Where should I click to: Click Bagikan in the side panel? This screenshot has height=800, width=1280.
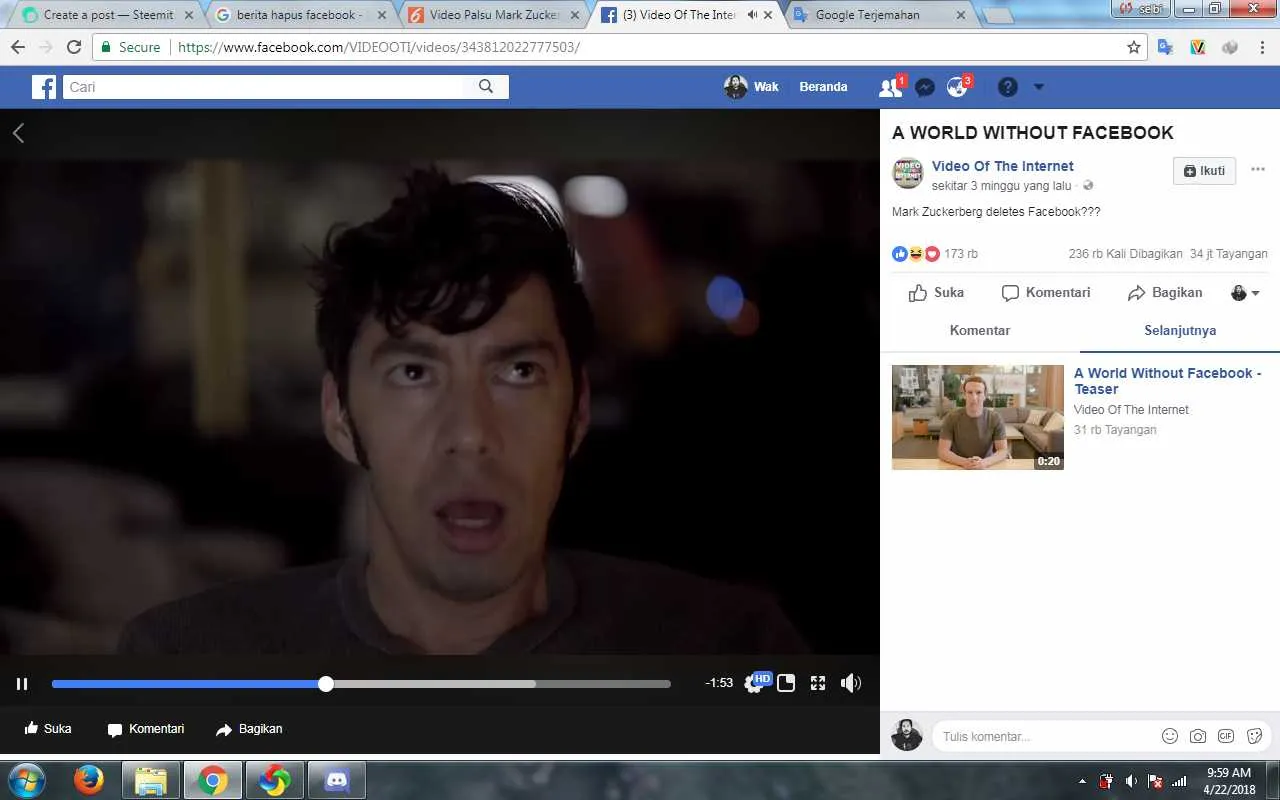1165,293
